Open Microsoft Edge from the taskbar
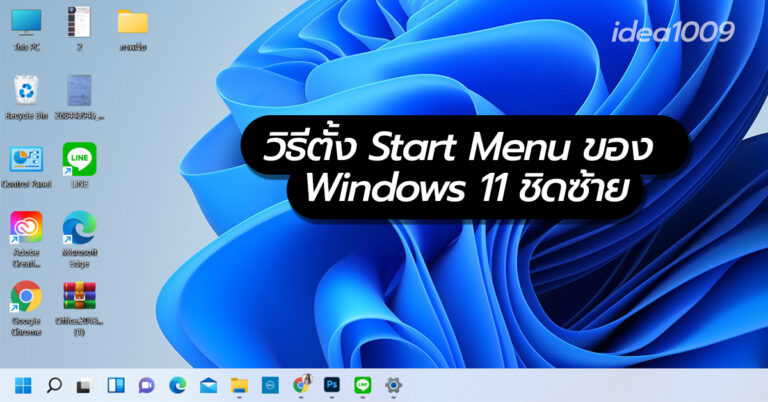Image resolution: width=768 pixels, height=402 pixels. (177, 384)
